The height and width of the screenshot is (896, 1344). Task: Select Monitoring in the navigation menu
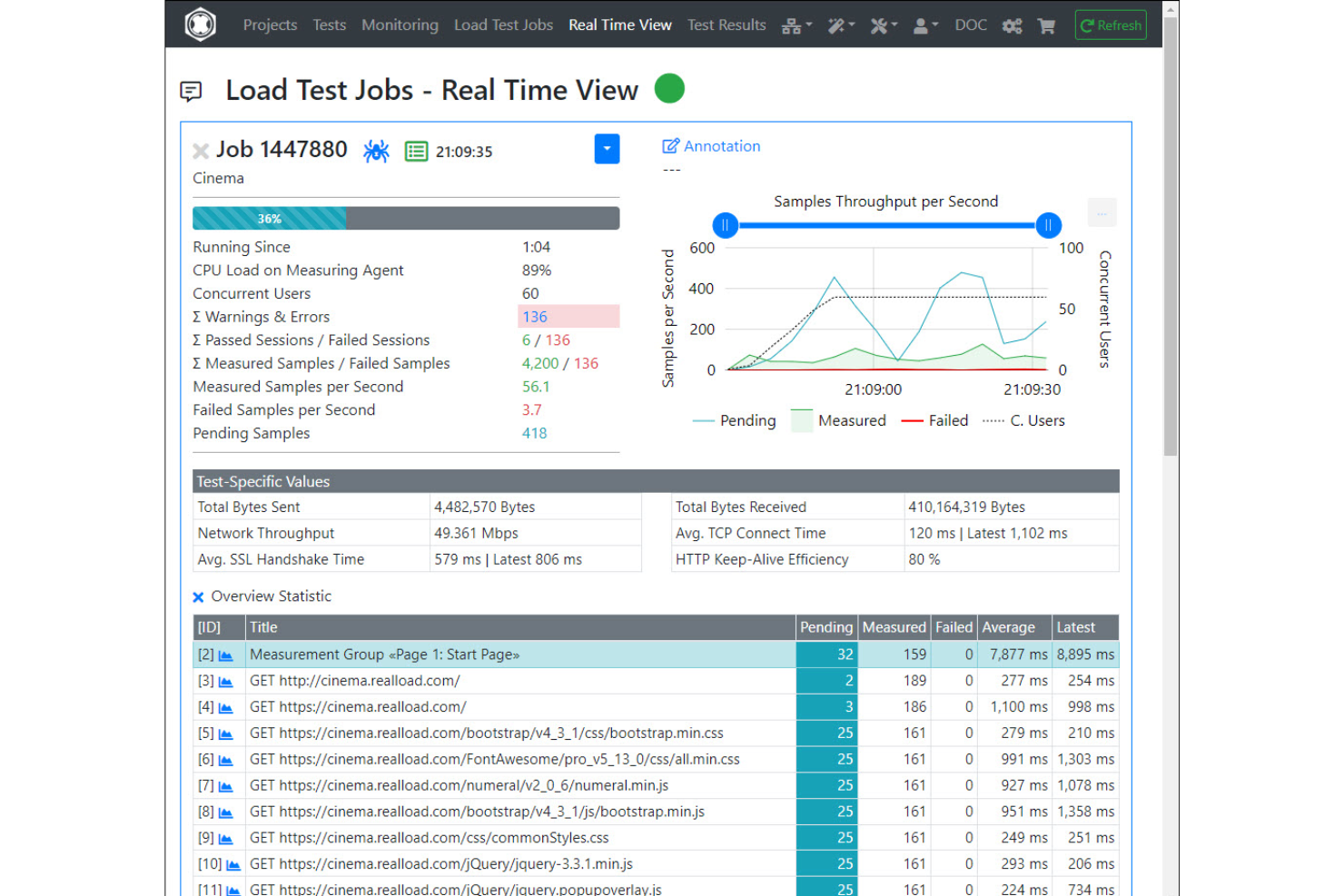pos(400,25)
